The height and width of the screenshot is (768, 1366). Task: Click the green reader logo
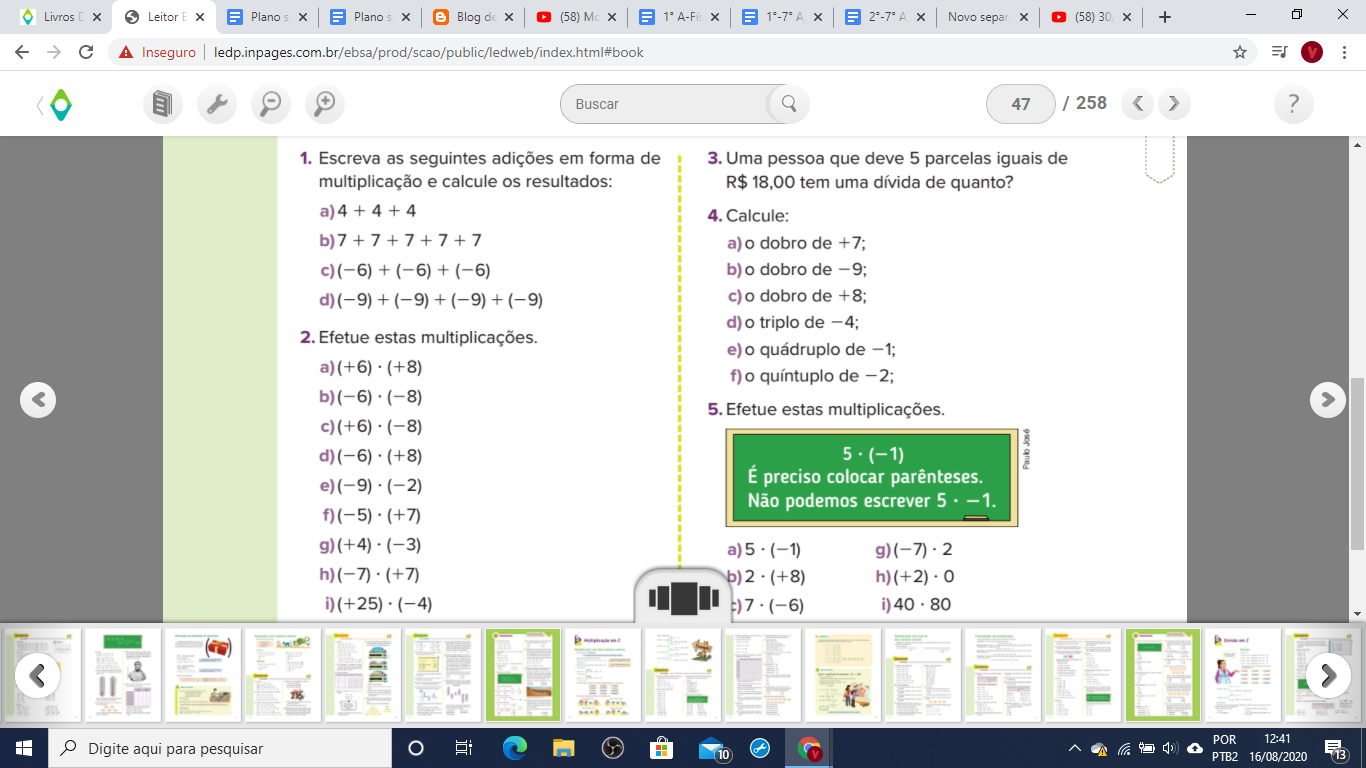pos(61,104)
